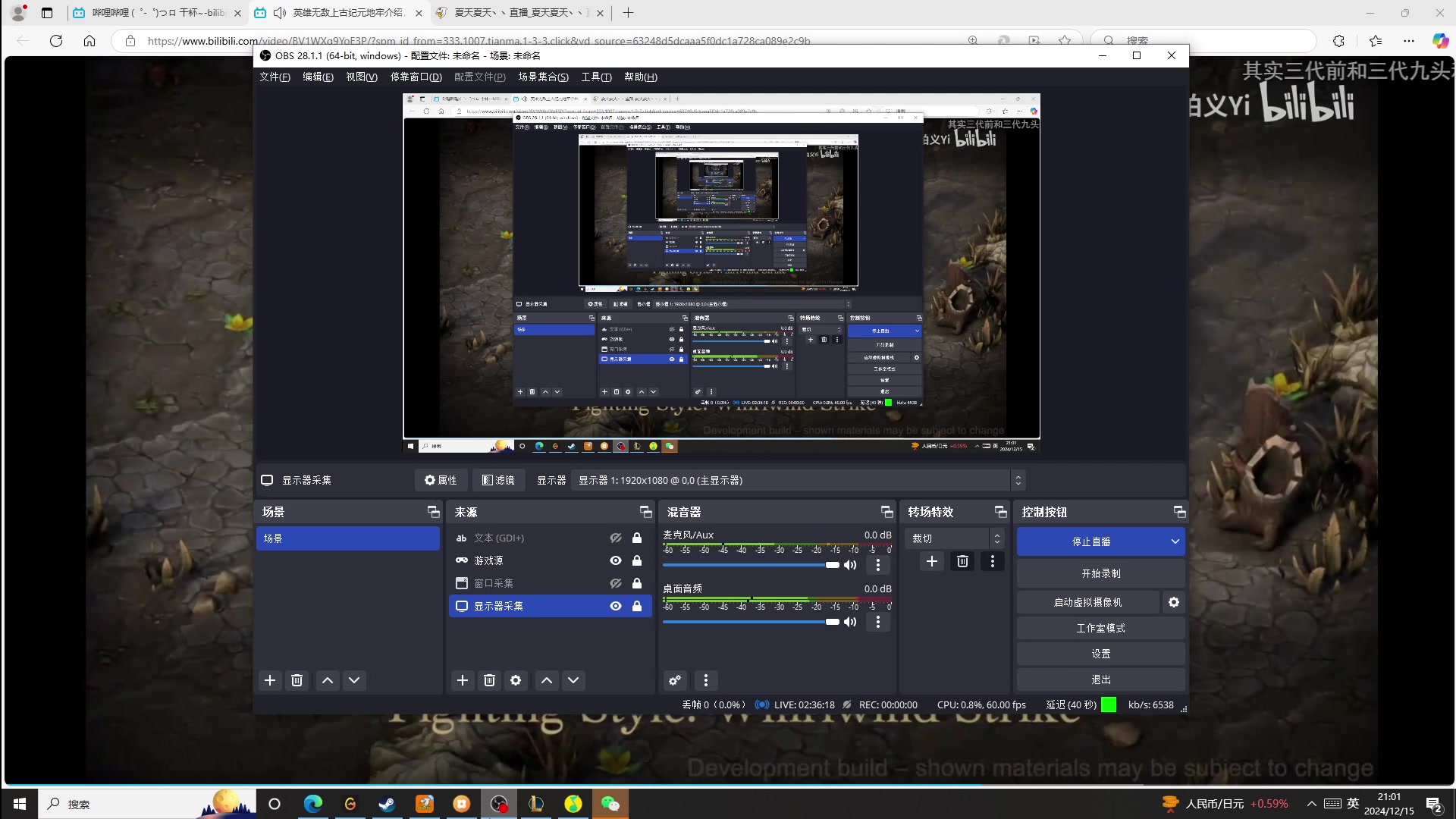Select the 场景 scene item
The image size is (1456, 819).
(348, 538)
